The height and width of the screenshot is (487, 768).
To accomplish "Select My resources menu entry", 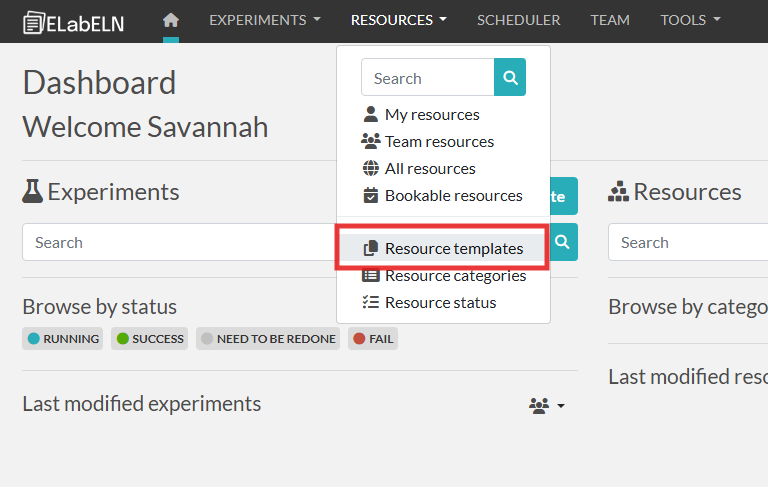I will pos(431,114).
